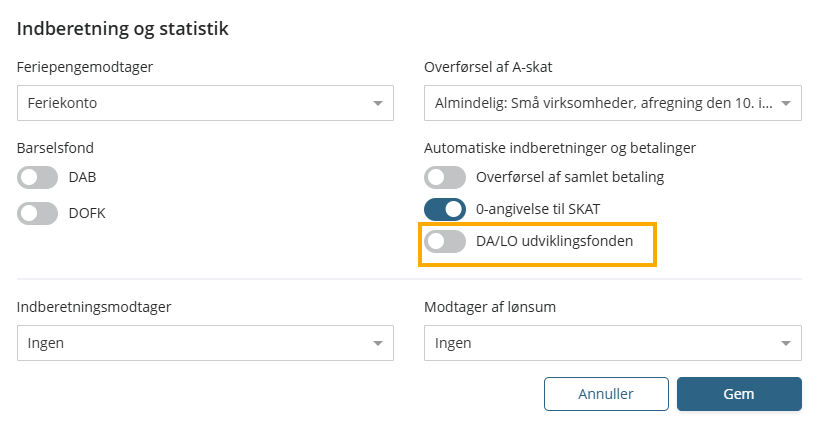Enable Overførsel af samlet betaling switch
The height and width of the screenshot is (427, 820).
(x=445, y=177)
